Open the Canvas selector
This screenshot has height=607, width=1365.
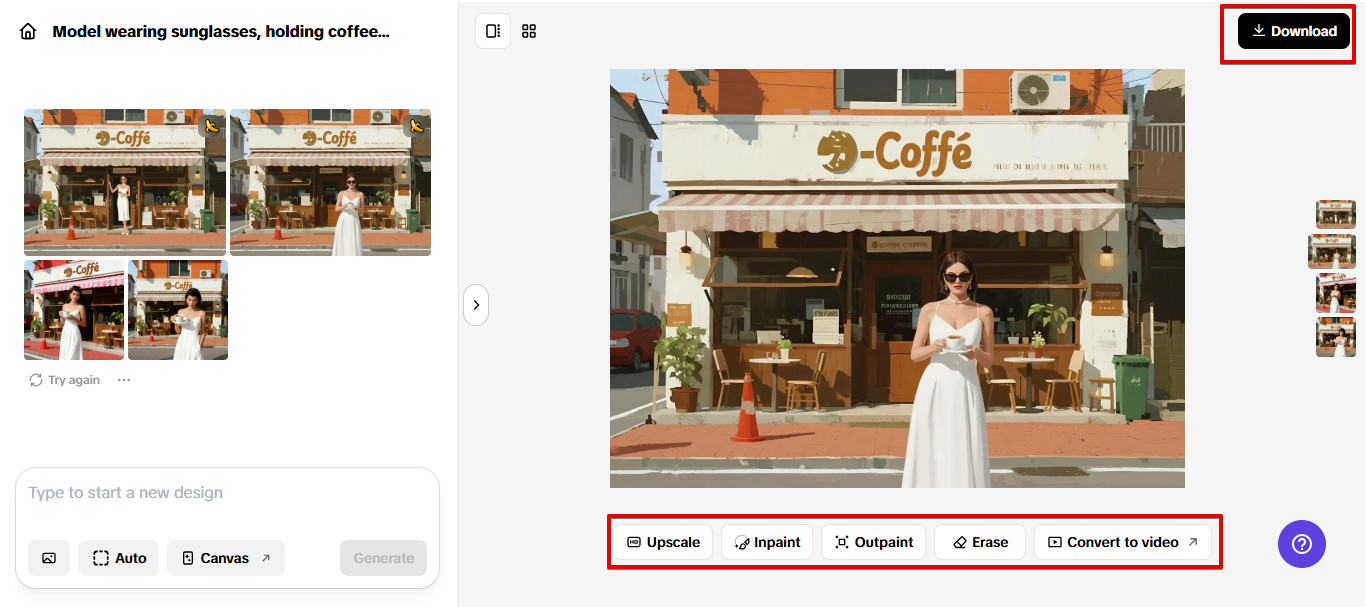[x=225, y=557]
